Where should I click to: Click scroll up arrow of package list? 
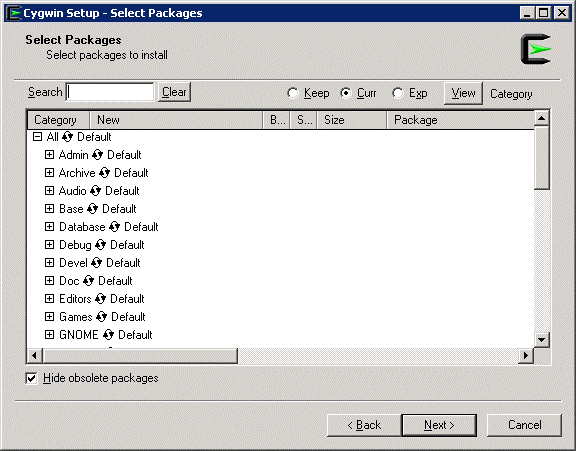tap(542, 118)
